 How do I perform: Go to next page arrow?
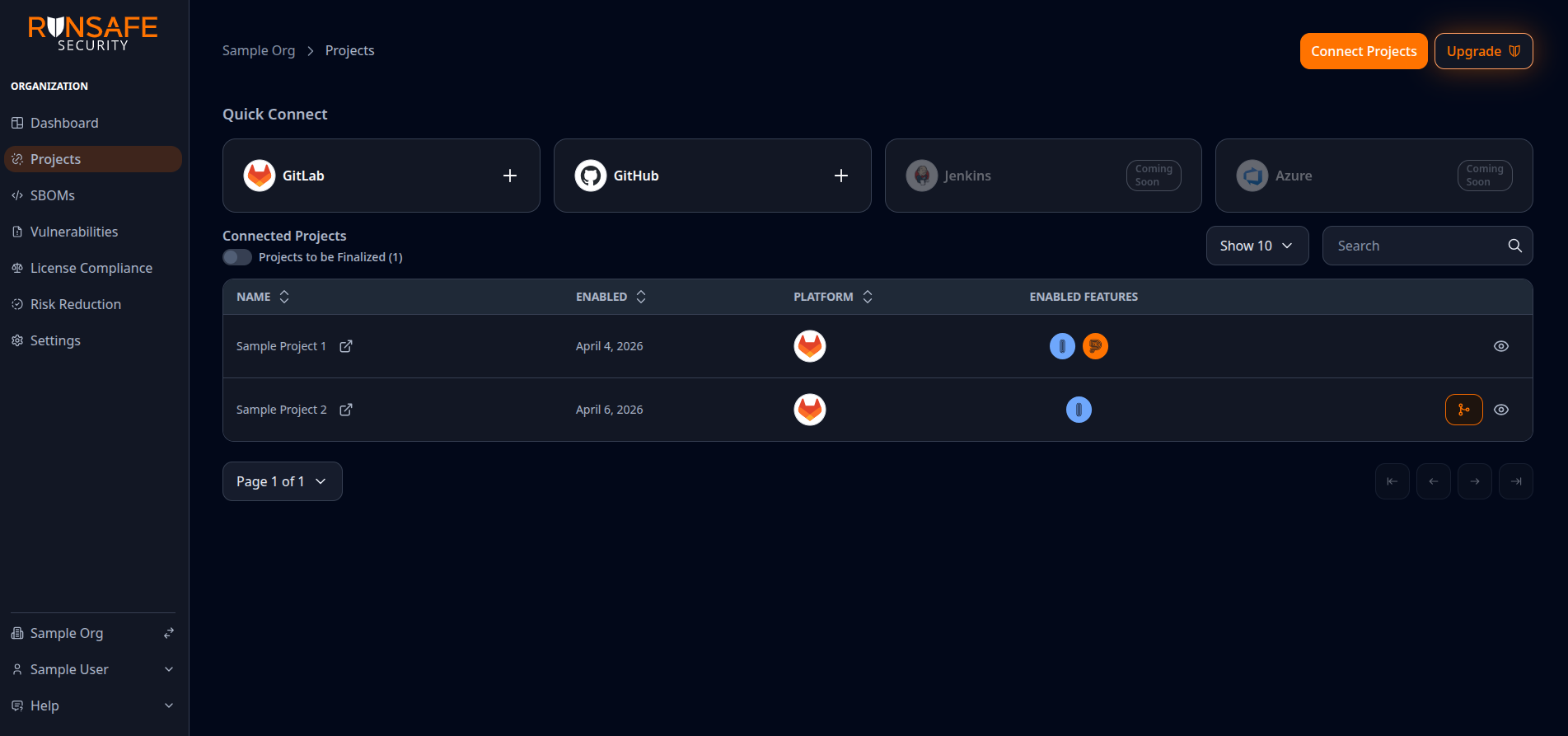pyautogui.click(x=1475, y=481)
